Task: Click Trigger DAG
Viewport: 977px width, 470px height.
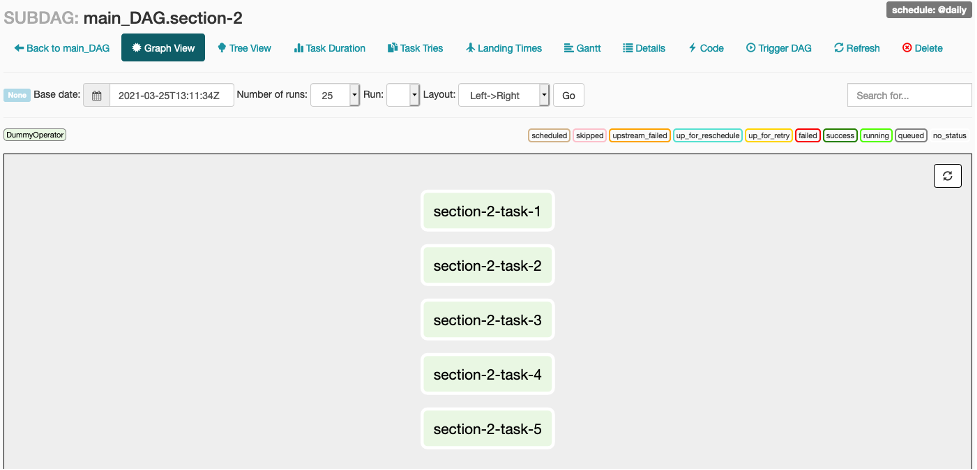Action: coord(778,48)
